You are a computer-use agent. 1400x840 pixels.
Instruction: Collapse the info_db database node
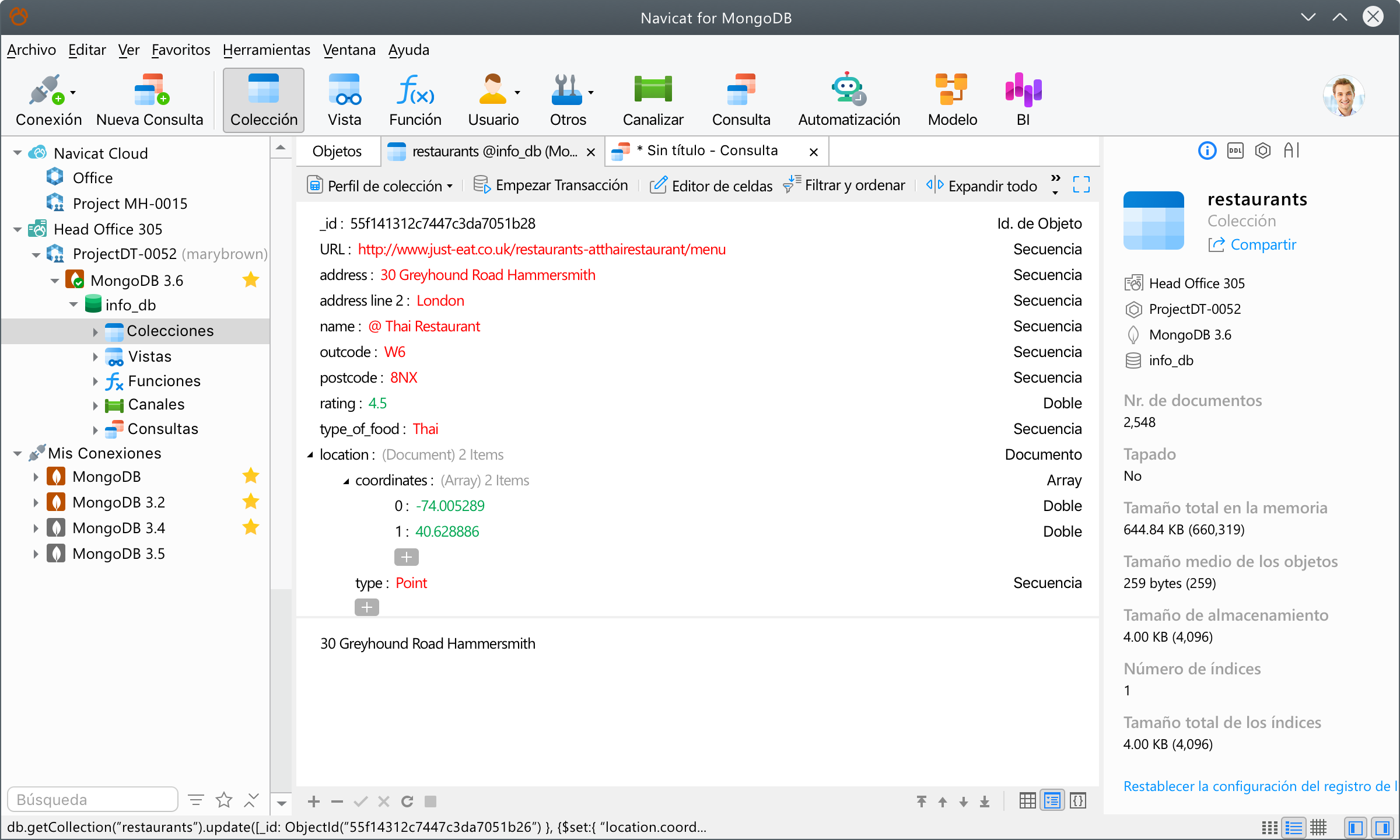pos(73,304)
